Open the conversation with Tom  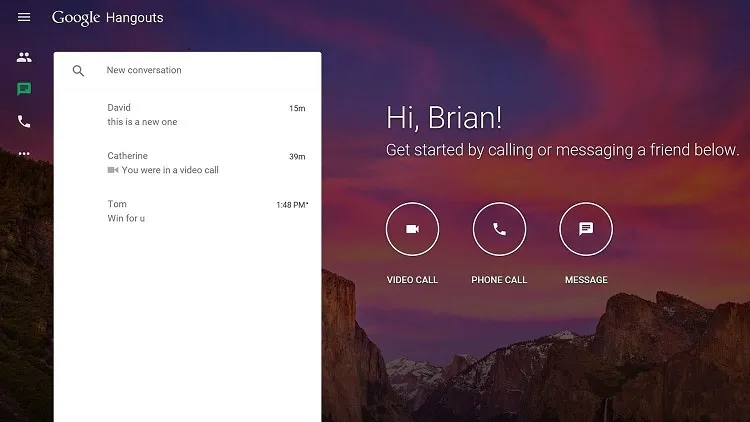pos(188,211)
